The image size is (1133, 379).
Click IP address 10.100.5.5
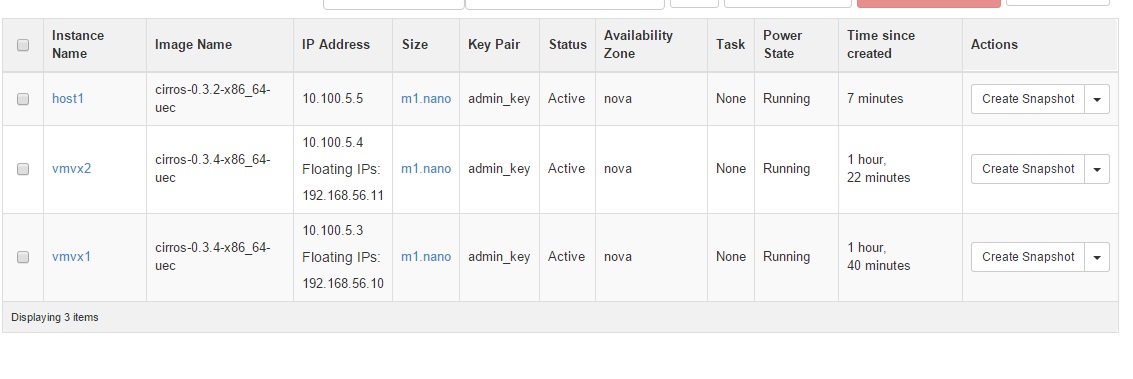coord(332,99)
